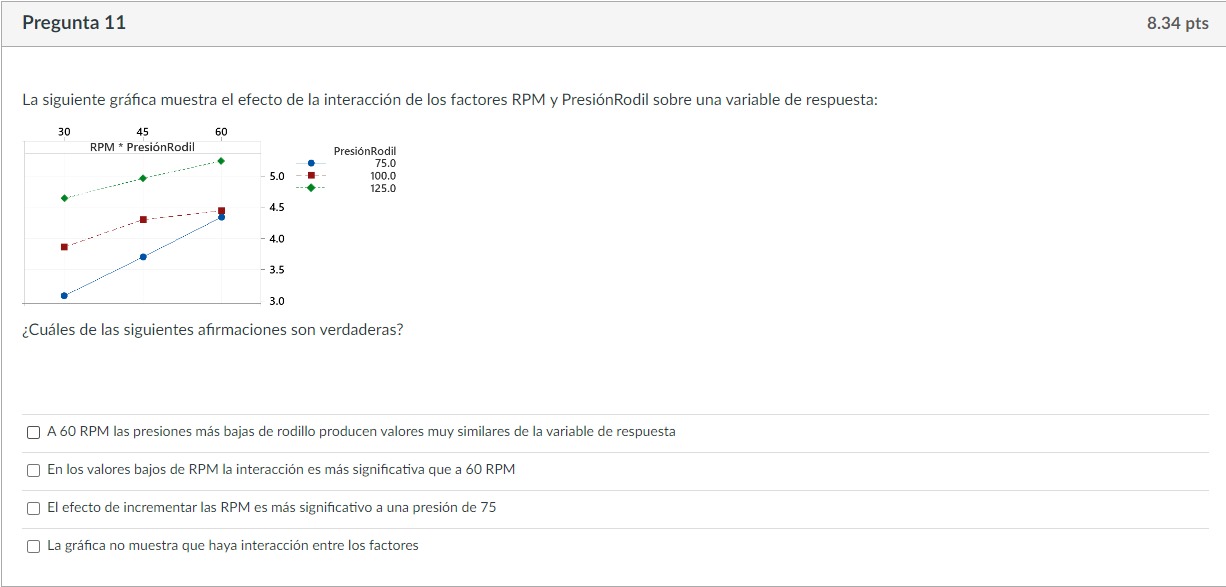Check the answer stating no interaction is shown
The width and height of the screenshot is (1226, 587).
[x=33, y=546]
